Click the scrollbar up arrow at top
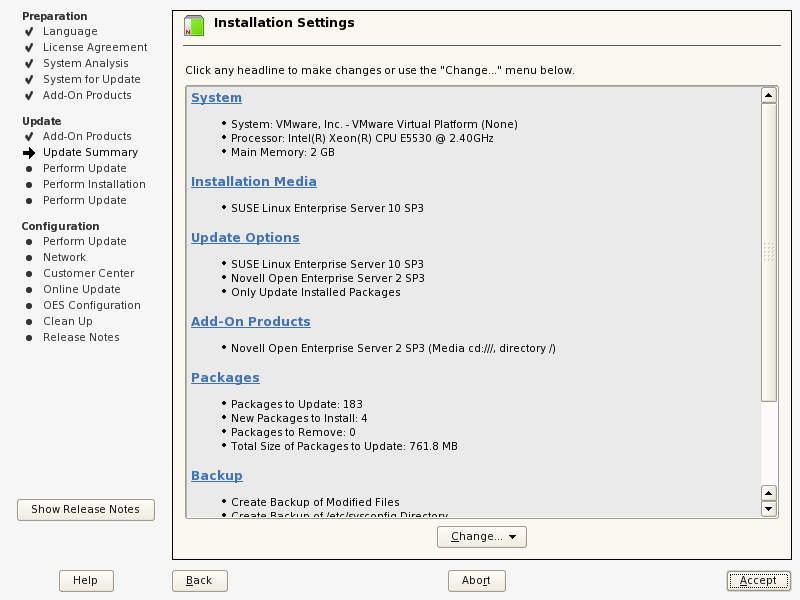Image resolution: width=800 pixels, height=600 pixels. 769,95
